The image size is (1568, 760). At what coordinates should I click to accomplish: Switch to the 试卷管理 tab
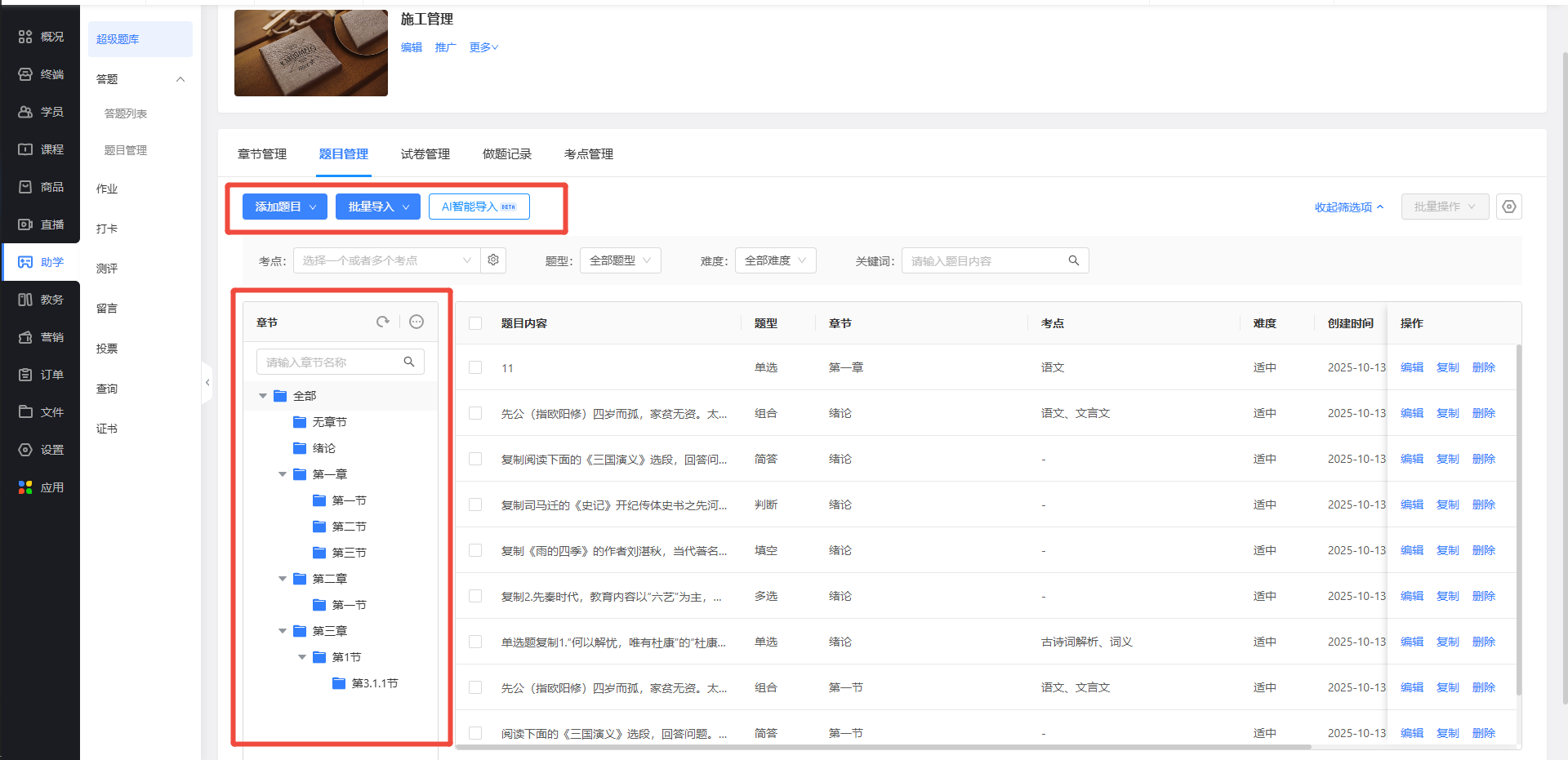[x=425, y=154]
